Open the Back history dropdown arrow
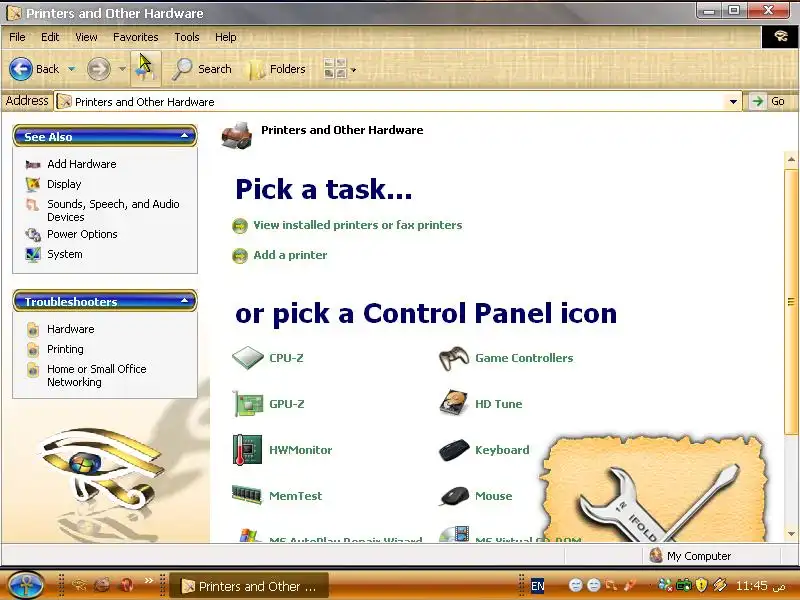The height and width of the screenshot is (600, 800). click(72, 69)
